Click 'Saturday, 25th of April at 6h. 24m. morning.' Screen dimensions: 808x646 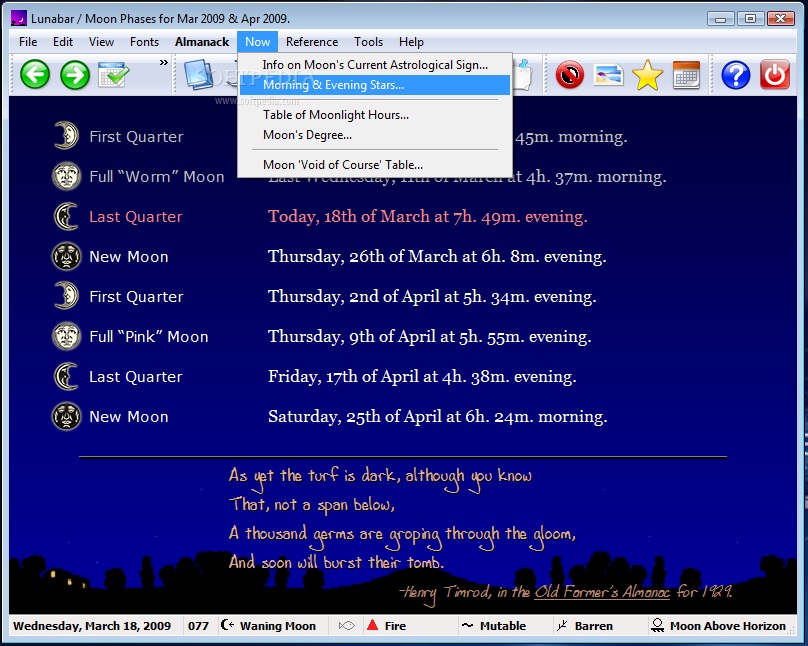click(437, 417)
